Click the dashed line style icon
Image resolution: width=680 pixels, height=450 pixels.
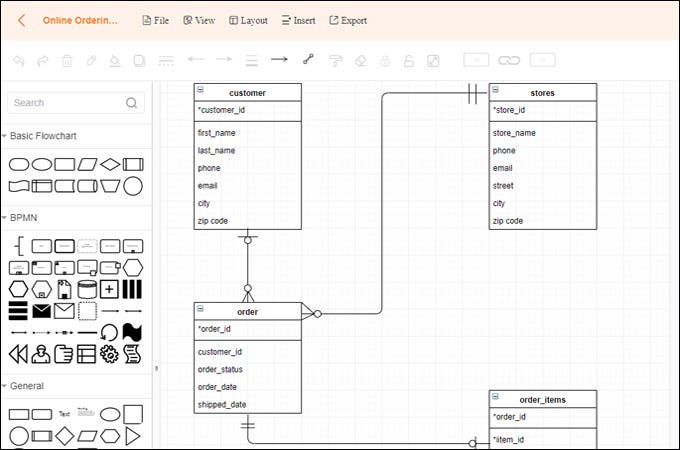point(166,61)
